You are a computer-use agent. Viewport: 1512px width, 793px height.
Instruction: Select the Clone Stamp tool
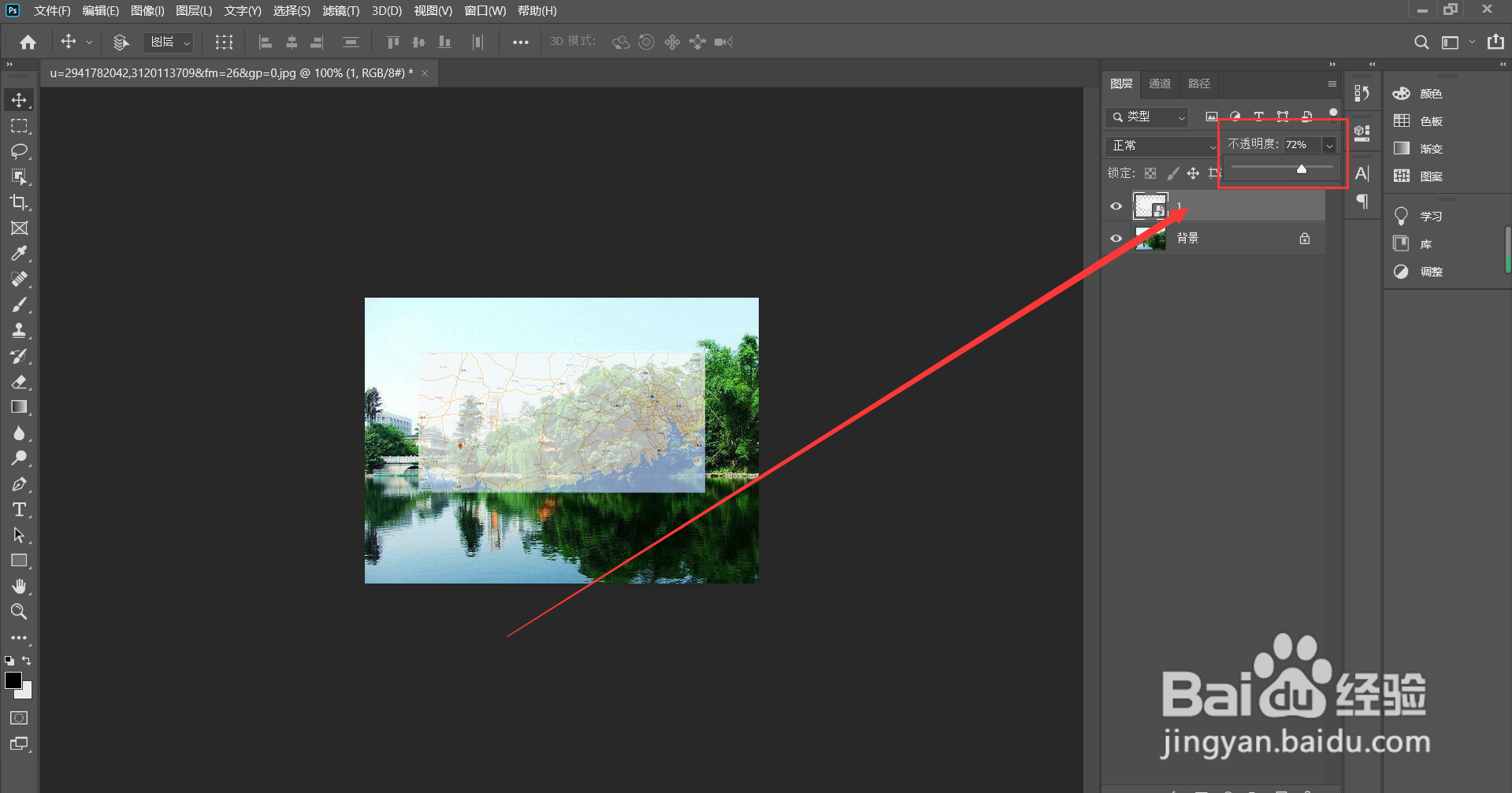(19, 330)
